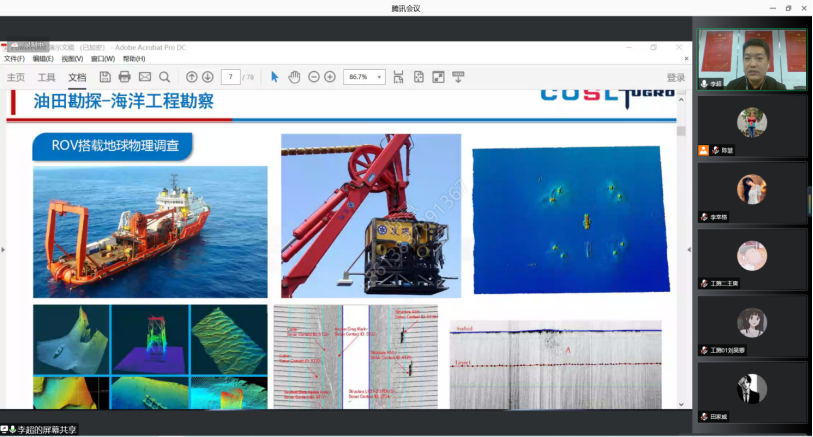Zoom in with the plus icon
813x437 pixels.
tap(330, 77)
